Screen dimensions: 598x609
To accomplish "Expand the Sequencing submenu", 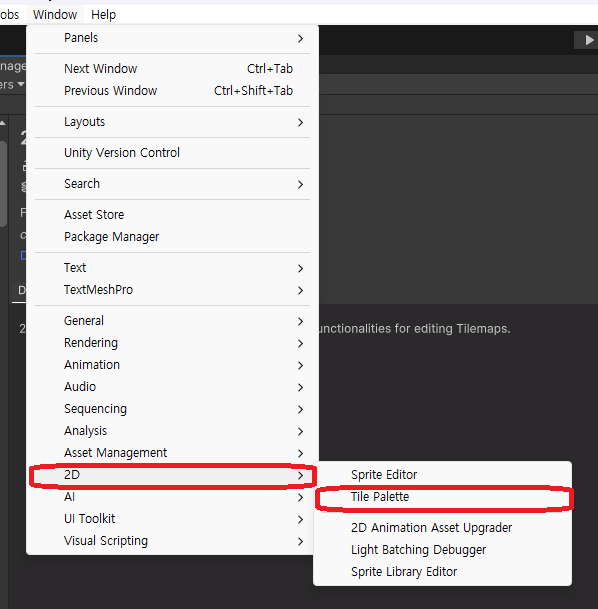I will tap(172, 409).
